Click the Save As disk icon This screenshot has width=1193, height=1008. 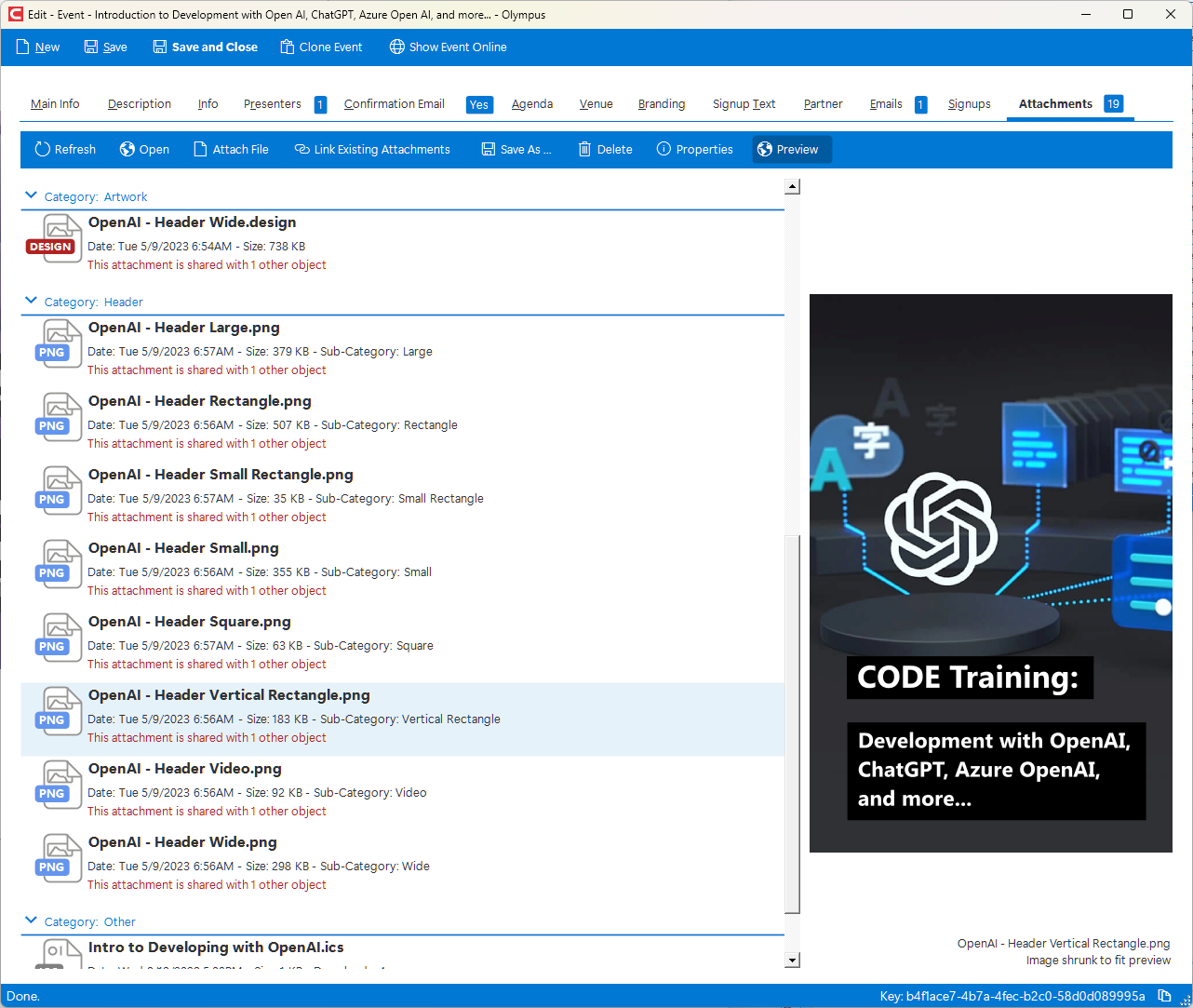pos(489,149)
